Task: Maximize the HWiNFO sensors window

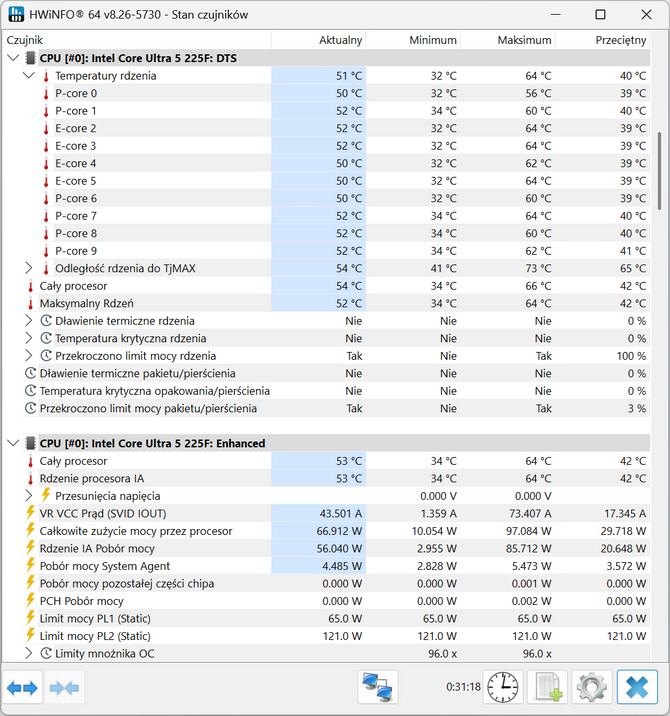Action: 601,15
